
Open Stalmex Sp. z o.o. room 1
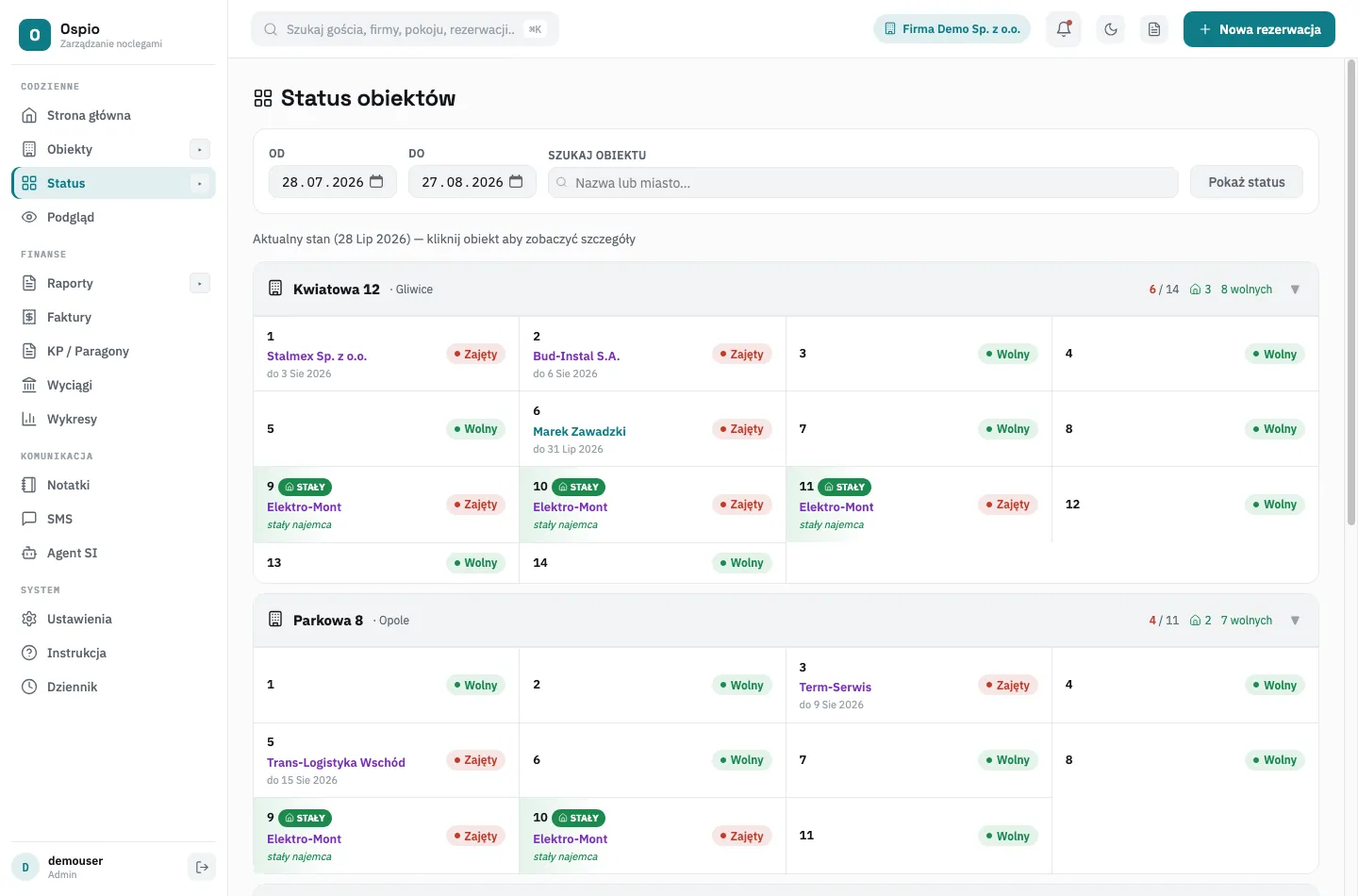click(317, 357)
